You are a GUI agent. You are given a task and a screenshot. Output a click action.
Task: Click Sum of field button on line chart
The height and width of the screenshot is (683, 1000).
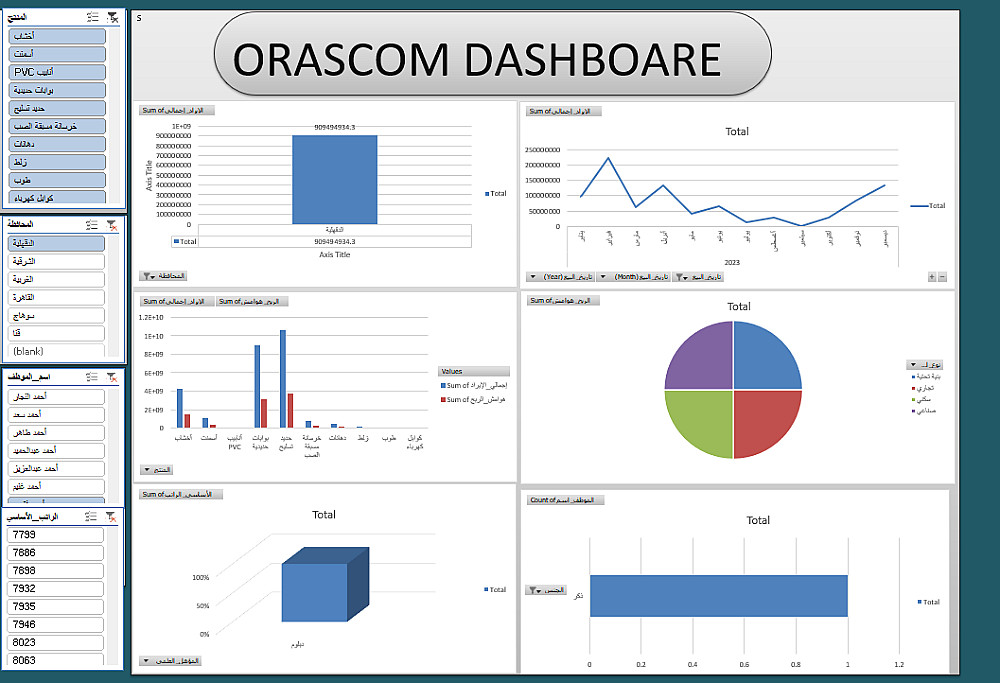tap(564, 111)
